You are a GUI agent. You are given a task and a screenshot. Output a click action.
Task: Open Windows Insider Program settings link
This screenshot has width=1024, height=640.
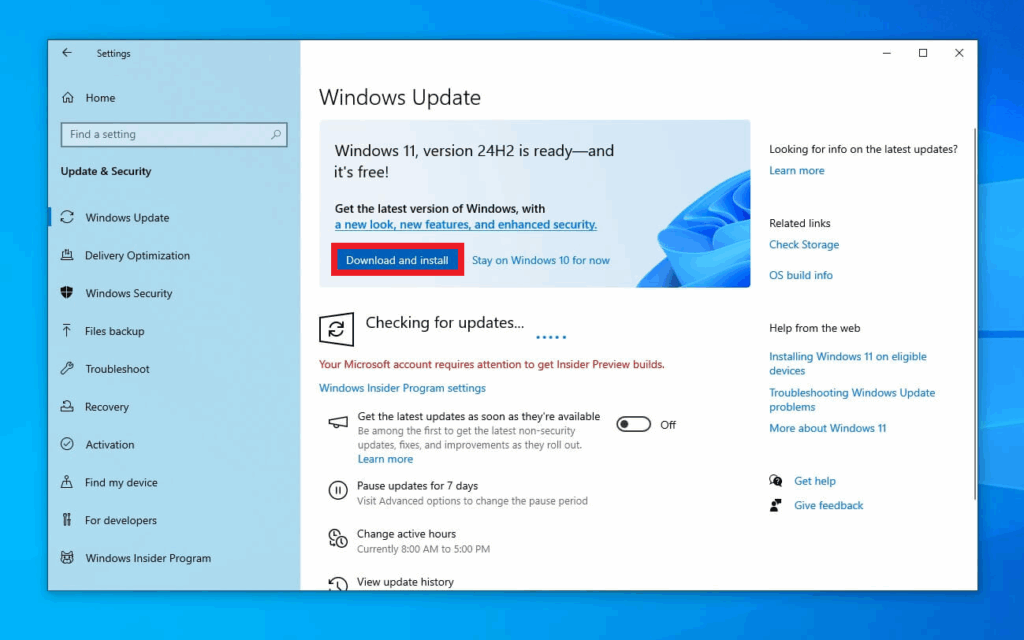click(x=402, y=388)
